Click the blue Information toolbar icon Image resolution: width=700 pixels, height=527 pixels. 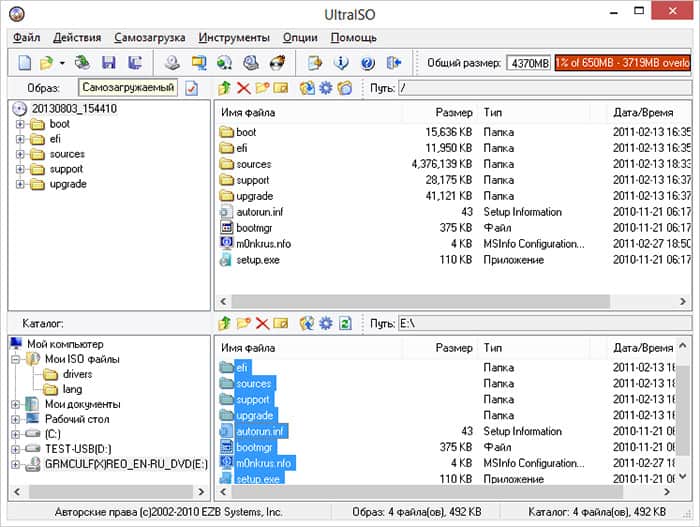click(x=341, y=63)
